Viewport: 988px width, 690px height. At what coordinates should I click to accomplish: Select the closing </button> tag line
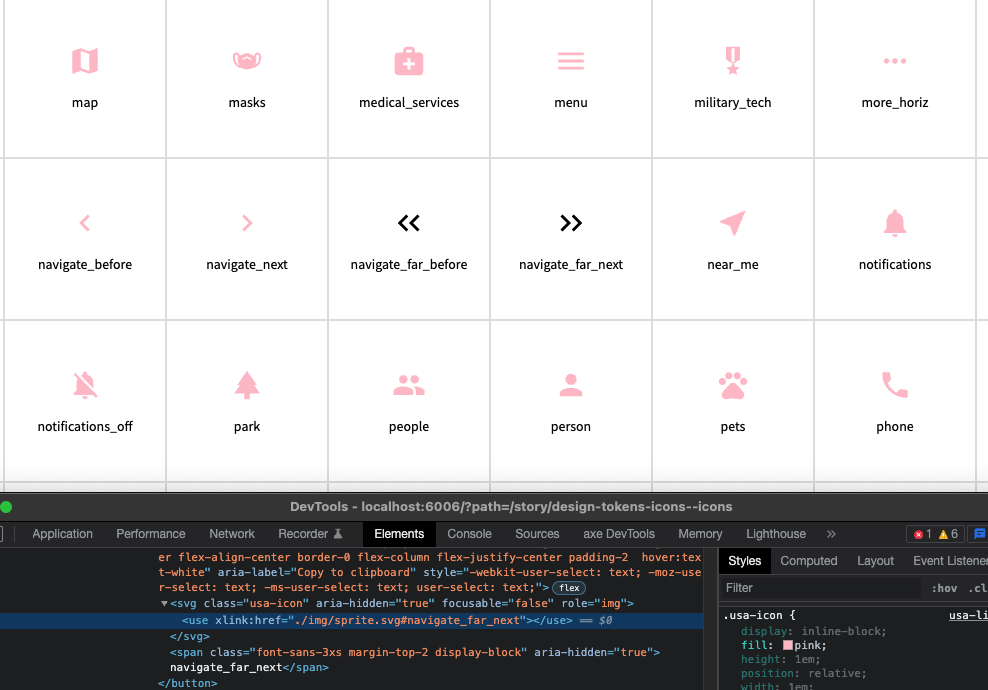(187, 683)
